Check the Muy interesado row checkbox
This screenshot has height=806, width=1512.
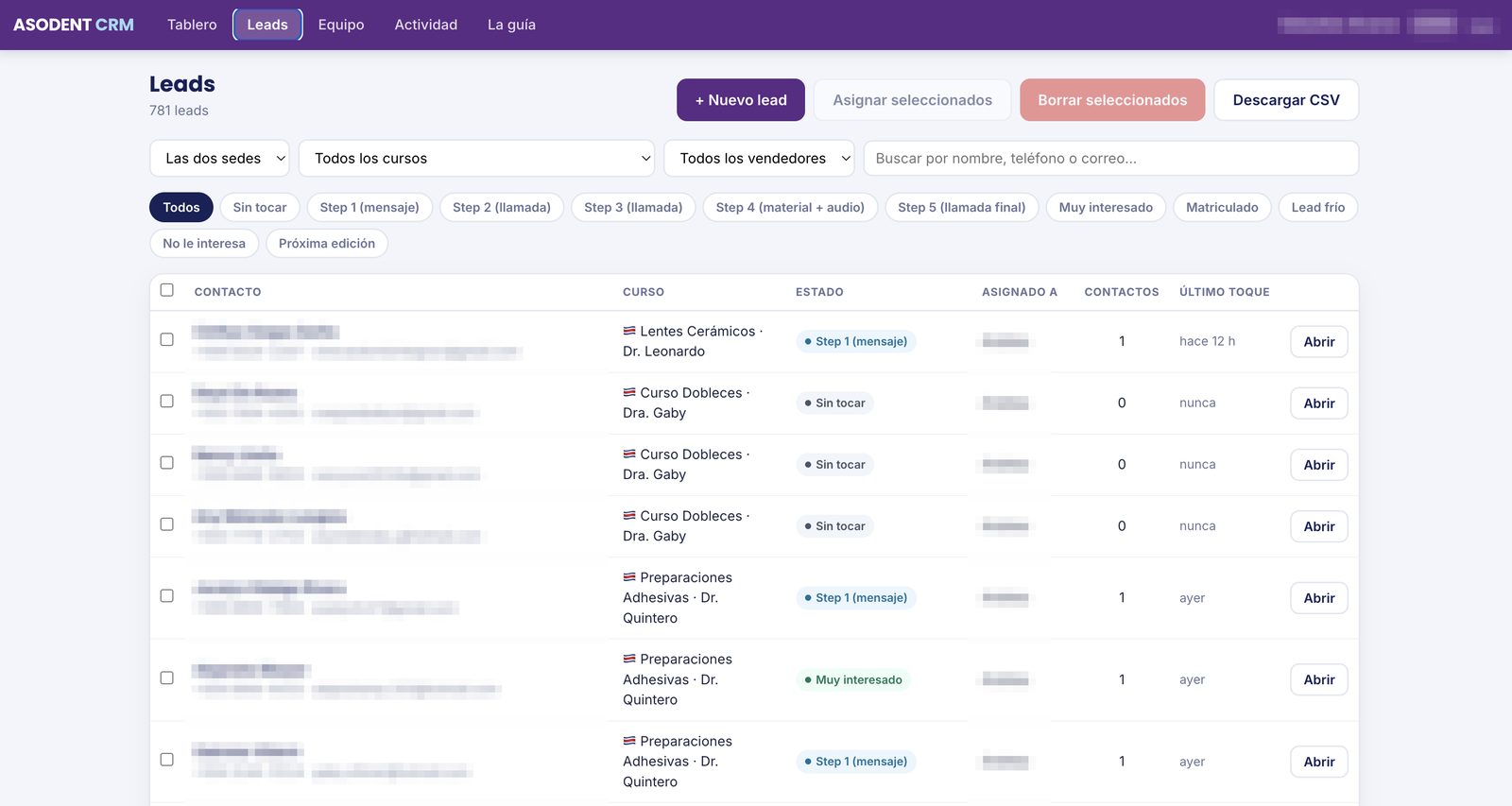tap(167, 677)
